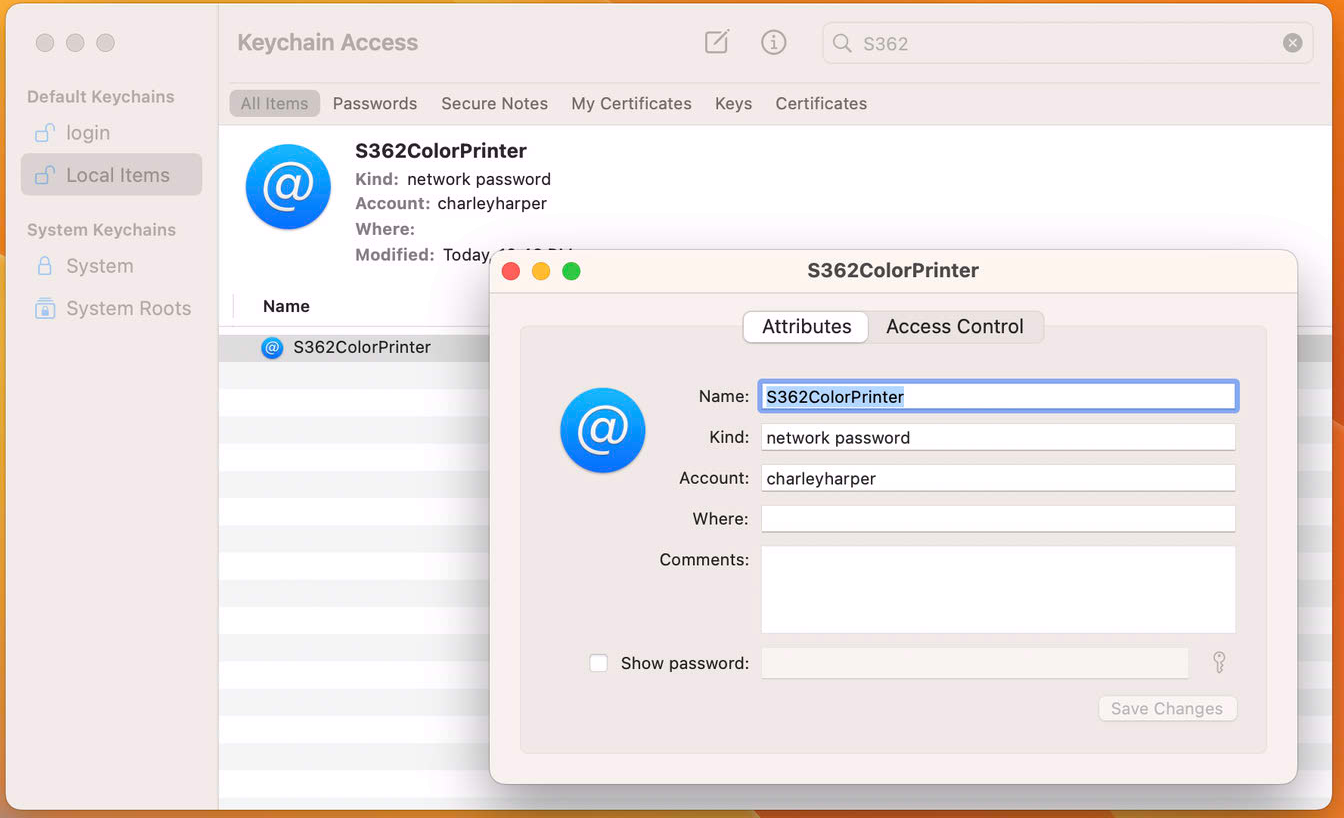Click the lock icon beside System

[x=44, y=266]
